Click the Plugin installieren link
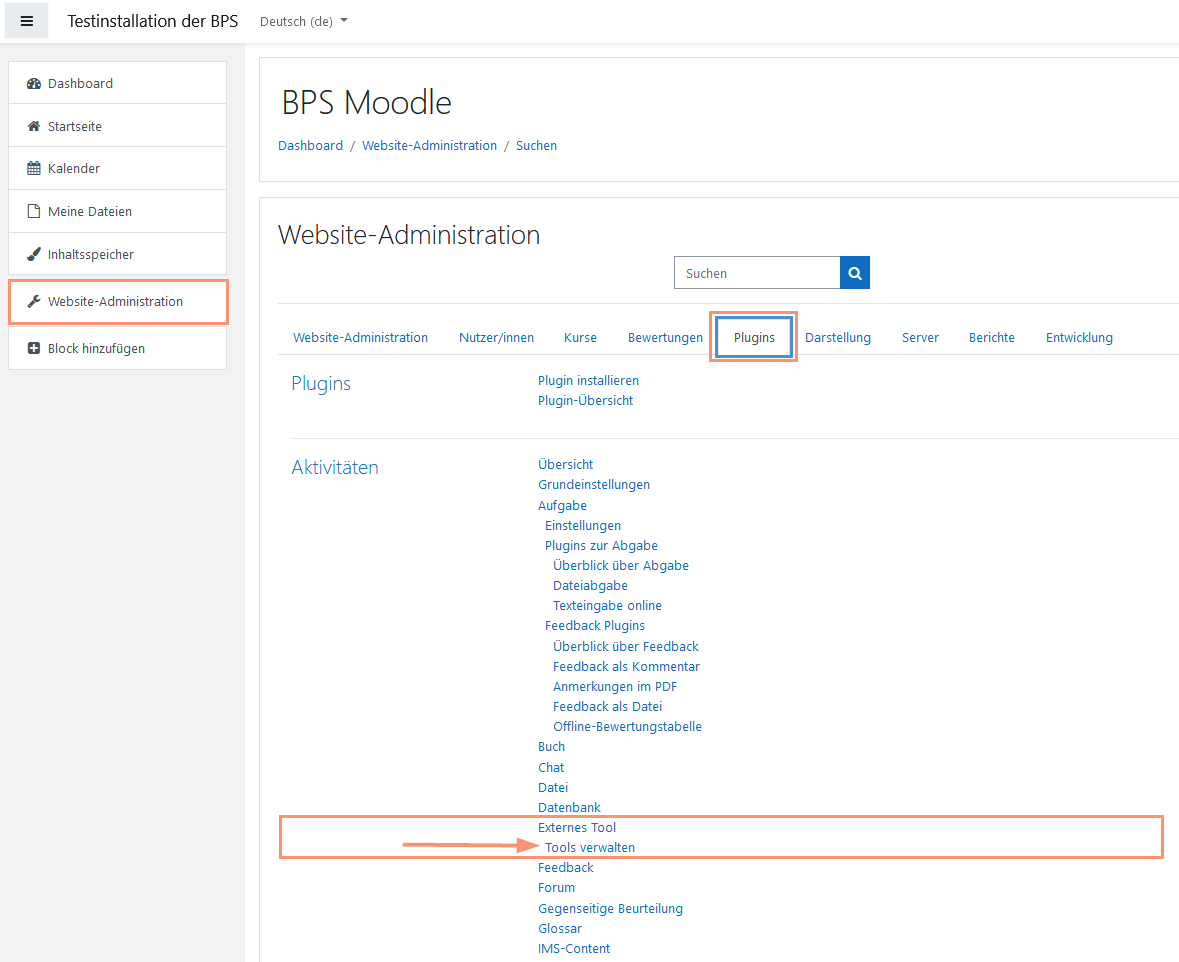The image size is (1179, 962). click(588, 380)
